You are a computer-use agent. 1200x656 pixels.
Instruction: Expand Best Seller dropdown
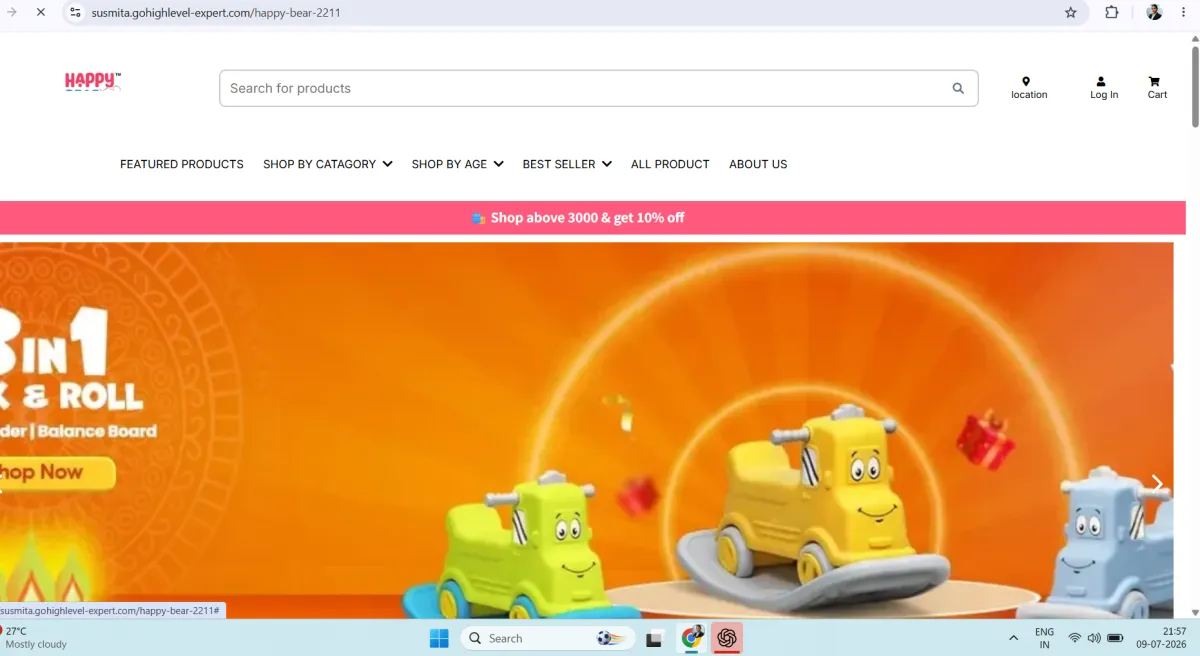tap(567, 164)
